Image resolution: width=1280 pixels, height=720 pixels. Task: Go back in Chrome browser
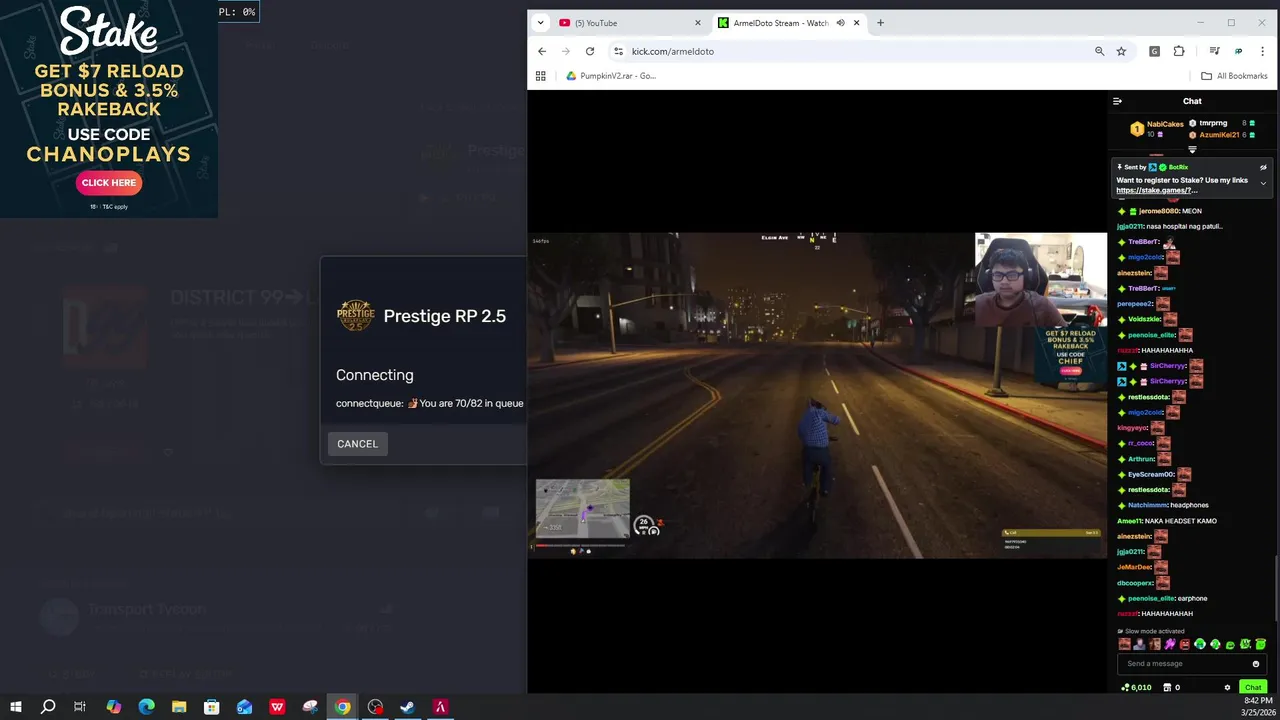(x=542, y=51)
